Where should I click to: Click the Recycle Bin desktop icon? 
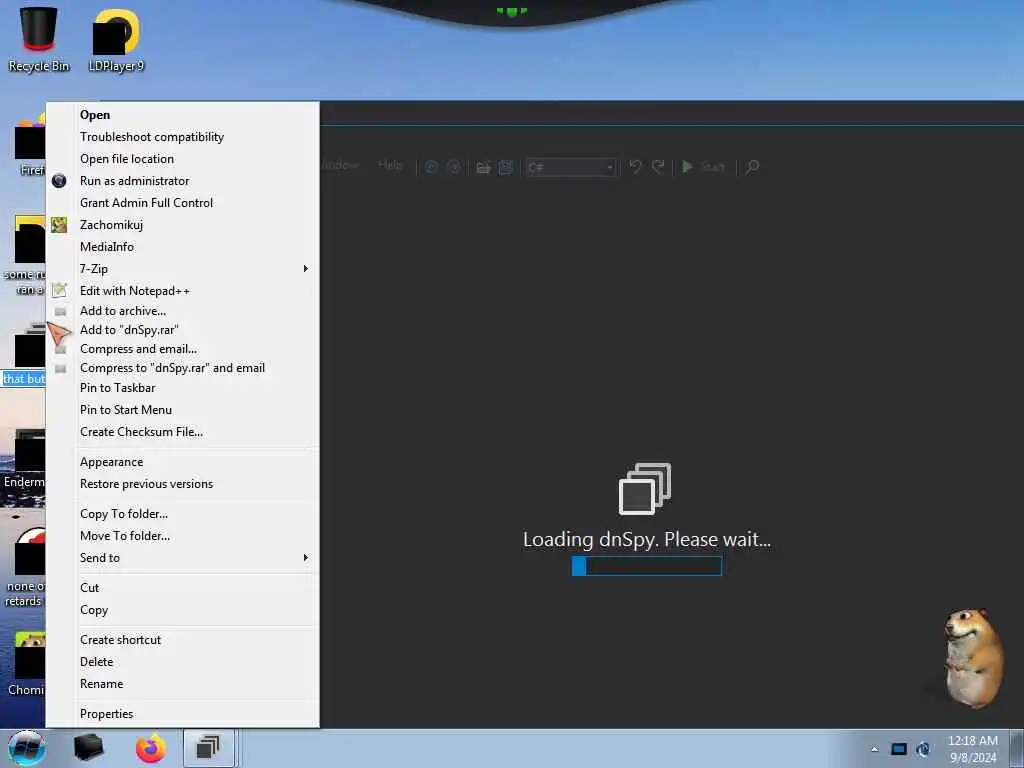point(39,39)
